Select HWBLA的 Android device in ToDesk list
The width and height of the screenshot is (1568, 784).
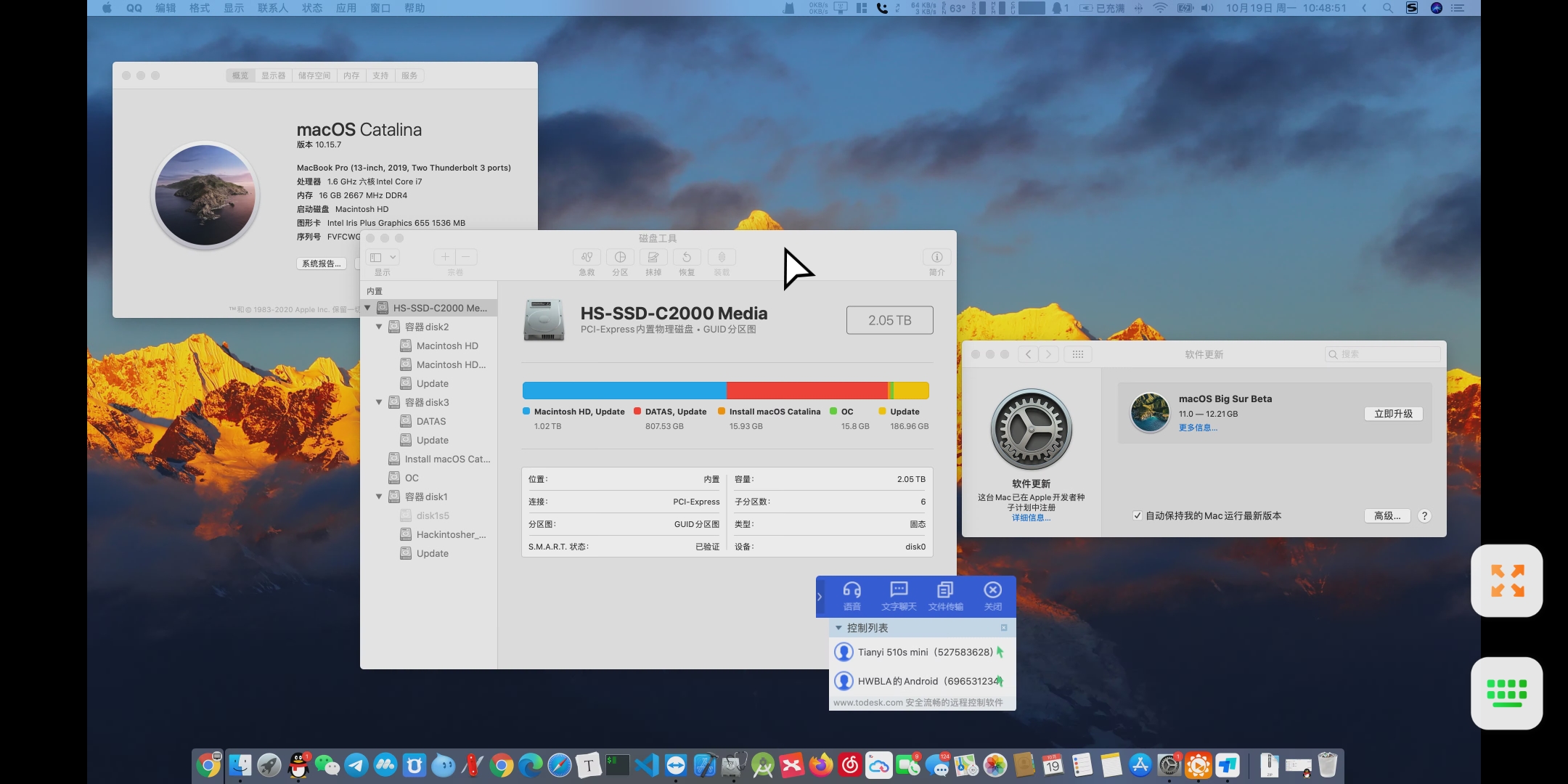click(x=922, y=681)
